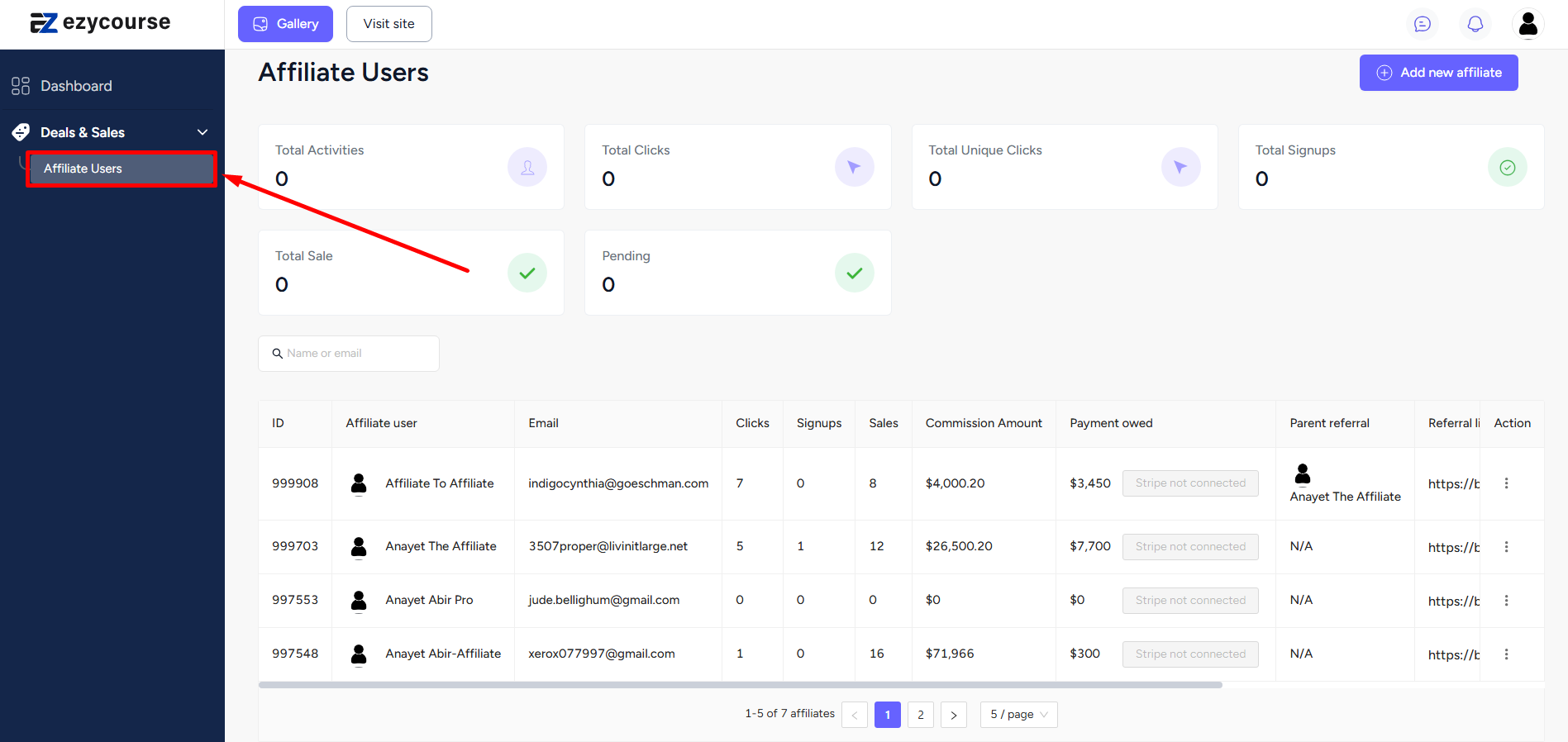Click email indigocynthia@goeschman.com
Viewport: 1568px width, 742px height.
point(618,483)
